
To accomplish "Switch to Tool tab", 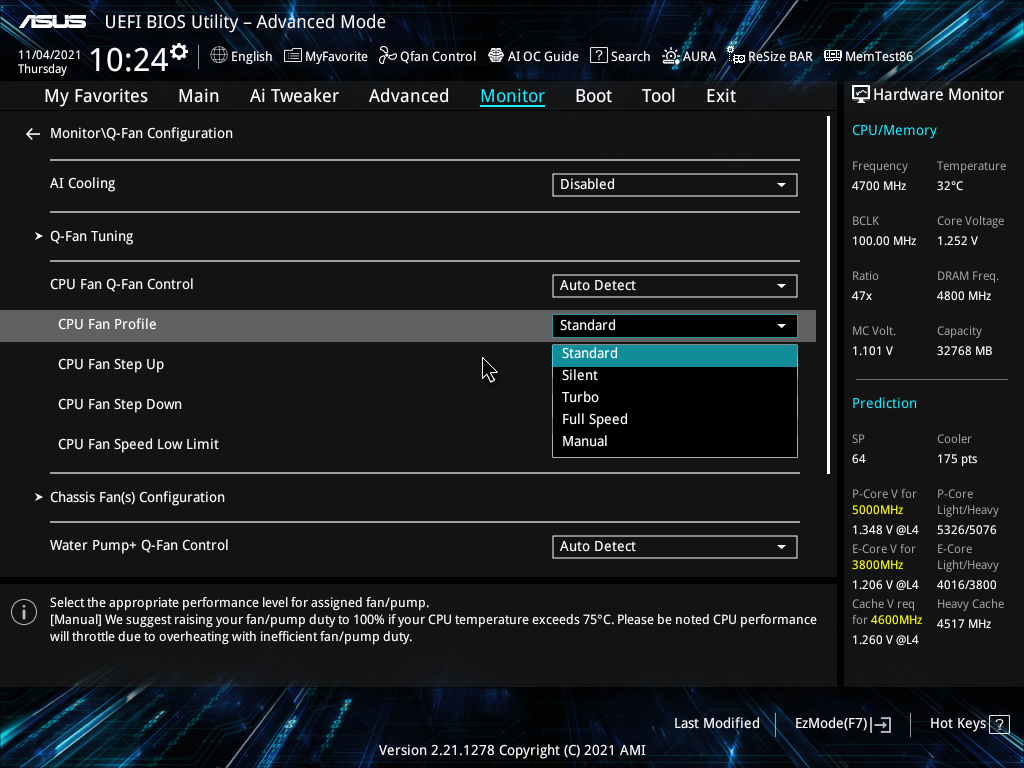I will [658, 96].
